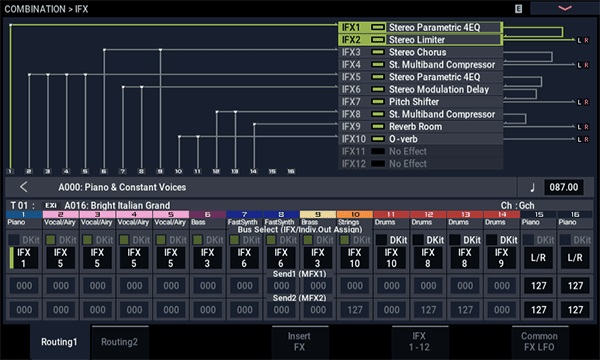Edit Send2 MFX2 value 127 for timbre 10

pyautogui.click(x=355, y=310)
